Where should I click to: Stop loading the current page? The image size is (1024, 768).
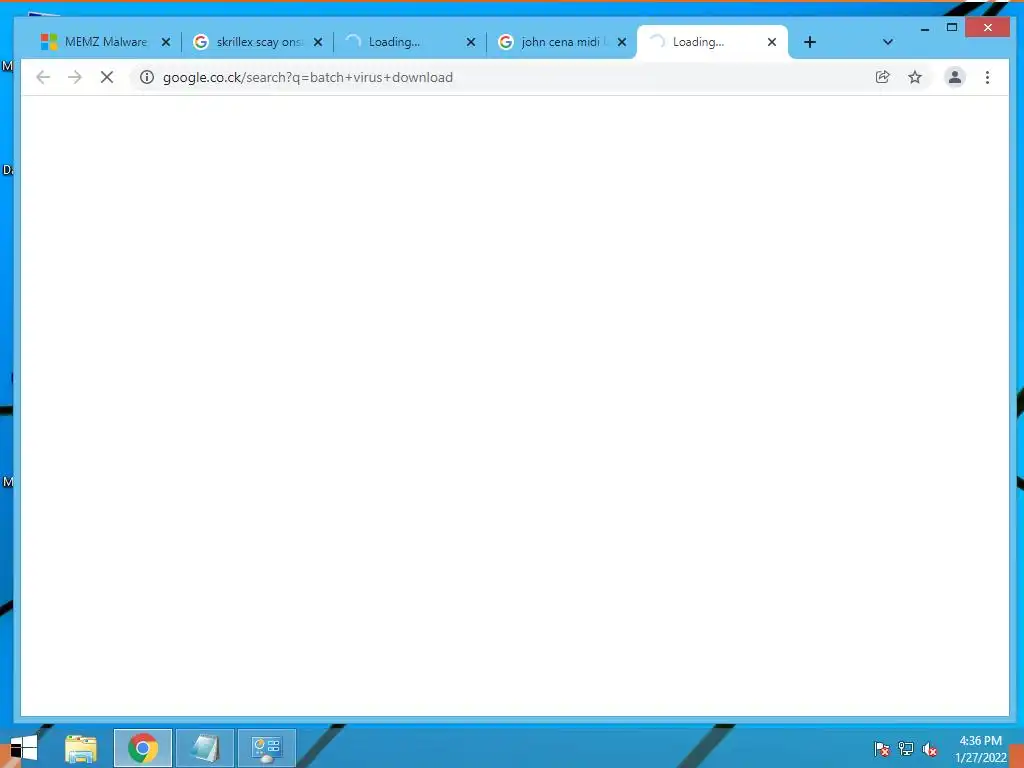point(107,77)
